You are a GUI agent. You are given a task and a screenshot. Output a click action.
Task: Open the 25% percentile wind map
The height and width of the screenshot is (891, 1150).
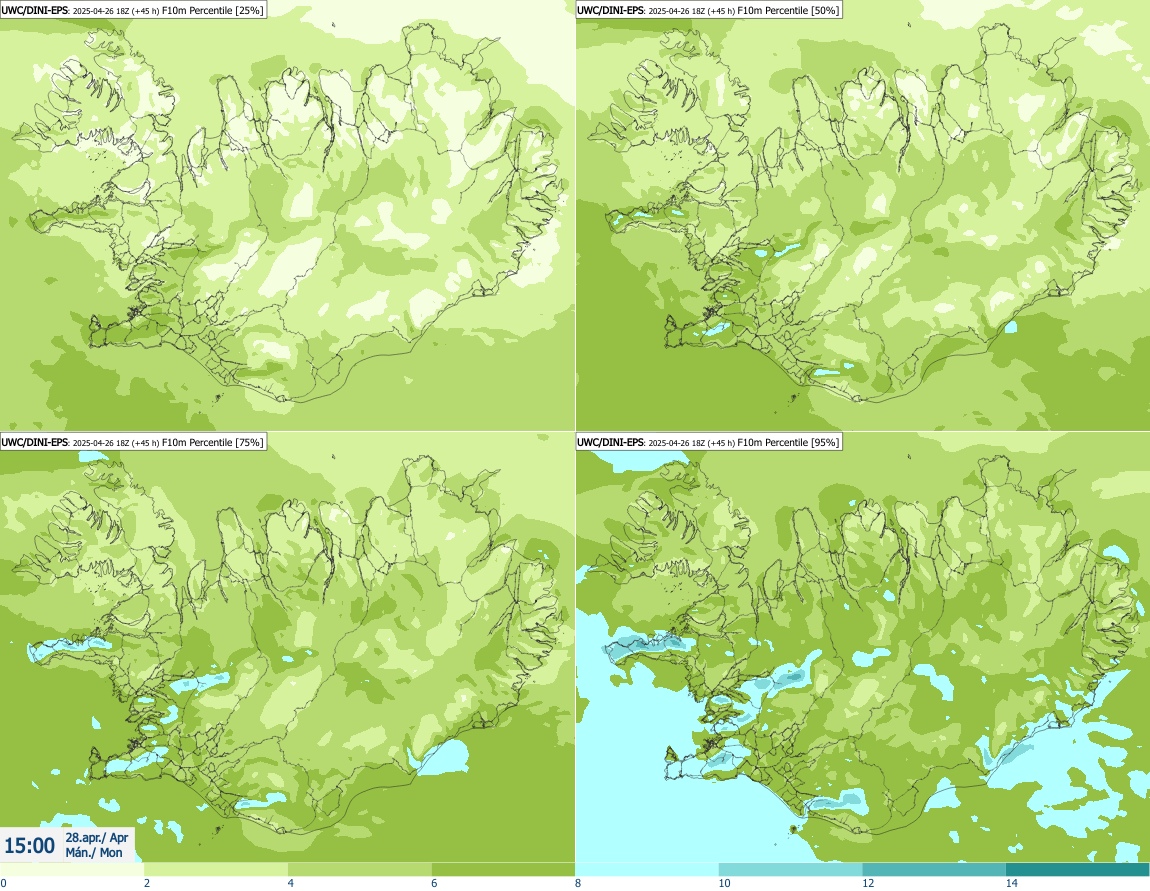point(288,216)
